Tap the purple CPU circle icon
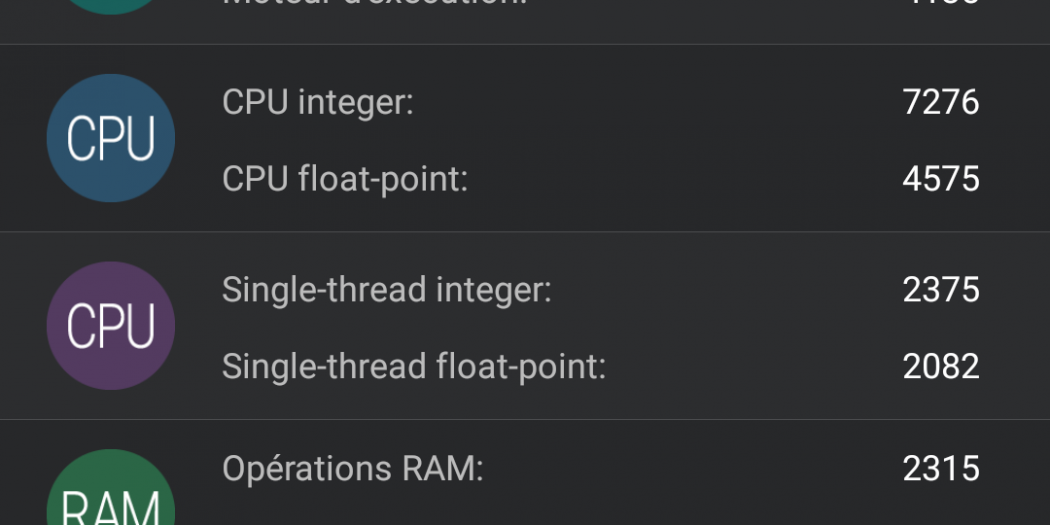Viewport: 1050px width, 525px height. 111,326
